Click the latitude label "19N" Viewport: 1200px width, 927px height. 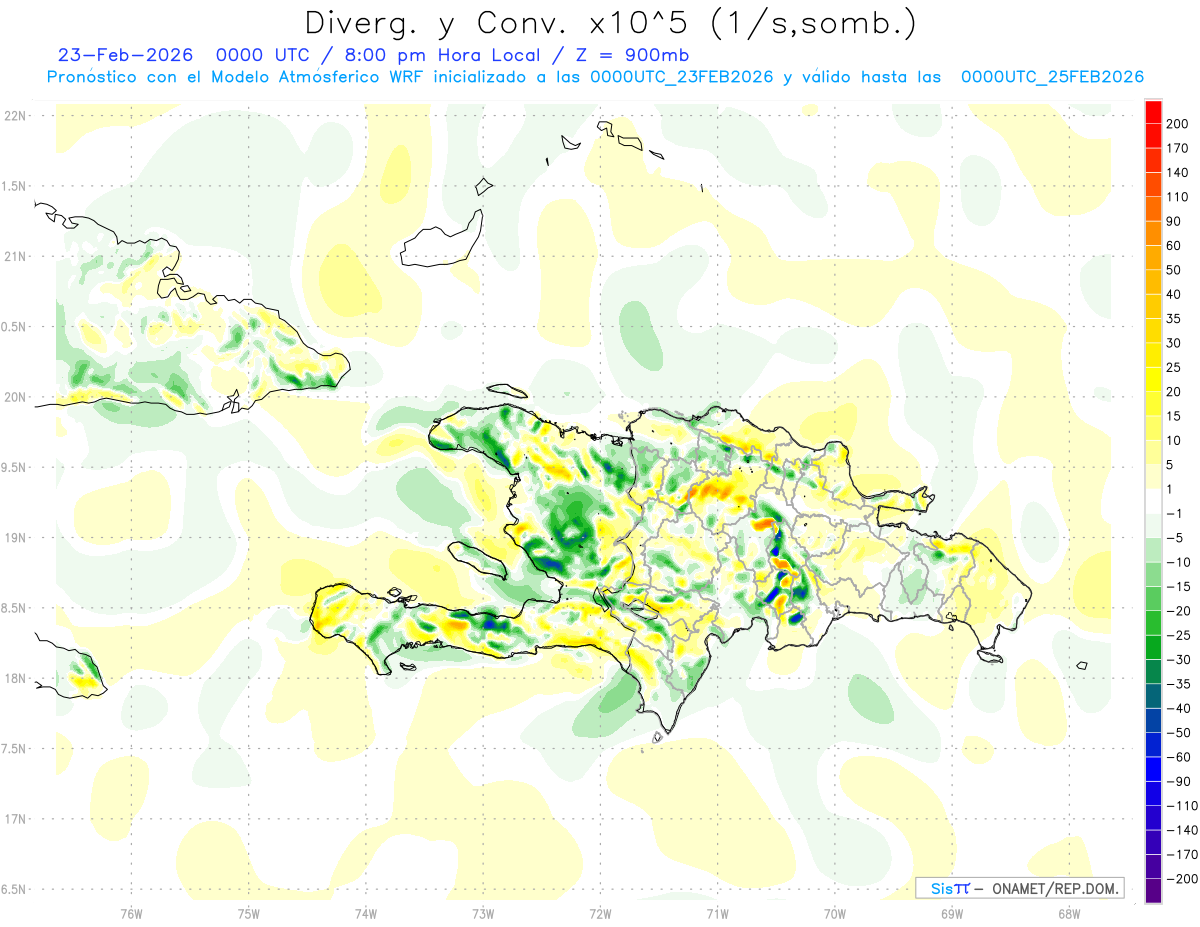(15, 538)
